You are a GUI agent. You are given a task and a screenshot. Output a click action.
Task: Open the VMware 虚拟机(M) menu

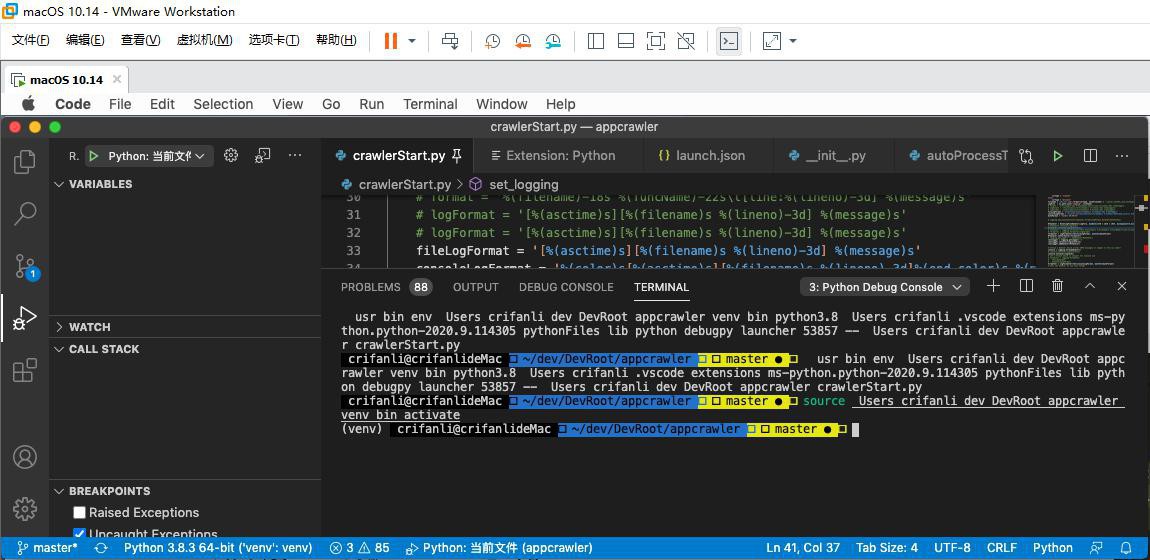(x=205, y=40)
